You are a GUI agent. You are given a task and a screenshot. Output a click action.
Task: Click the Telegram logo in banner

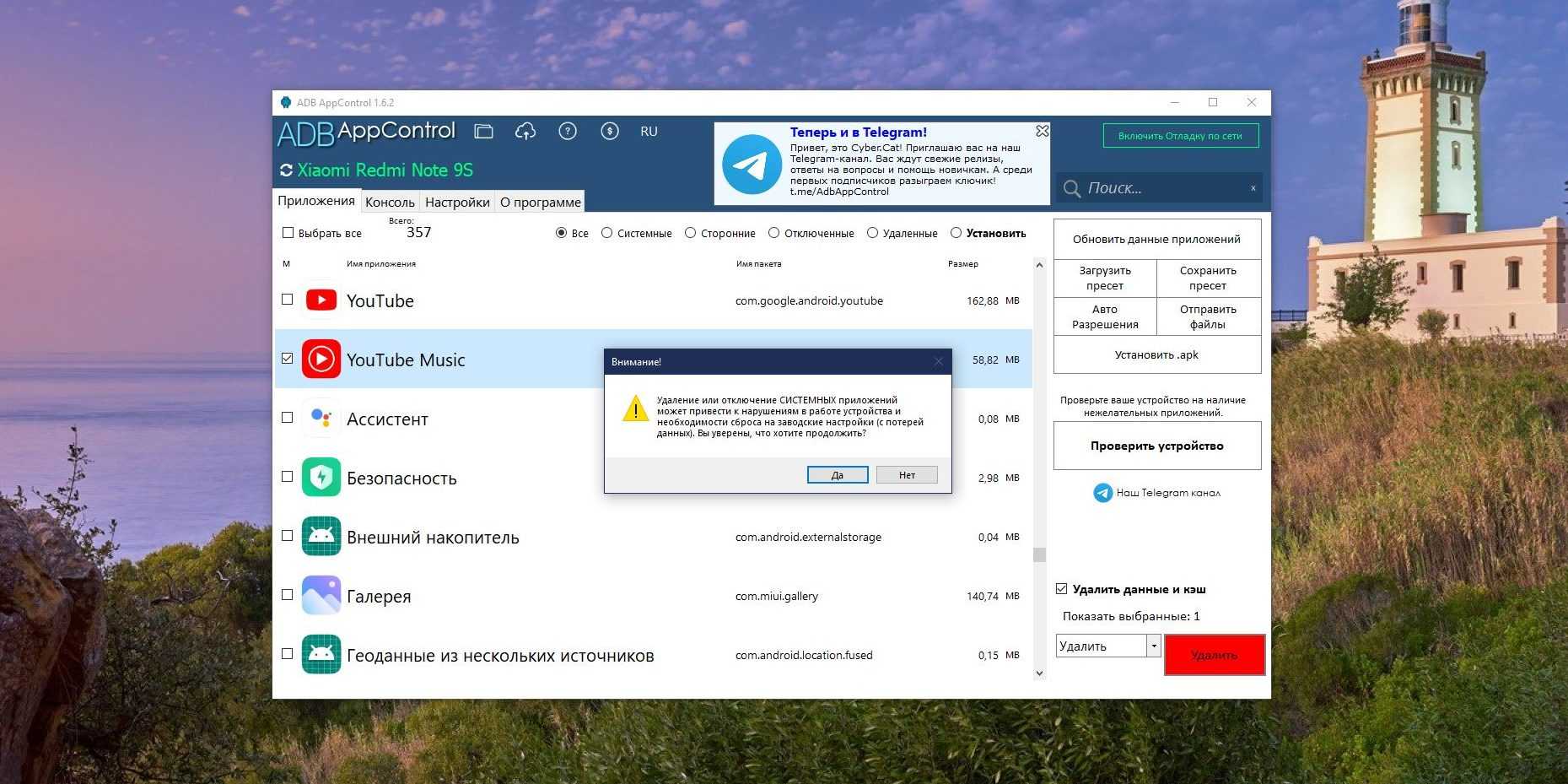[x=751, y=165]
